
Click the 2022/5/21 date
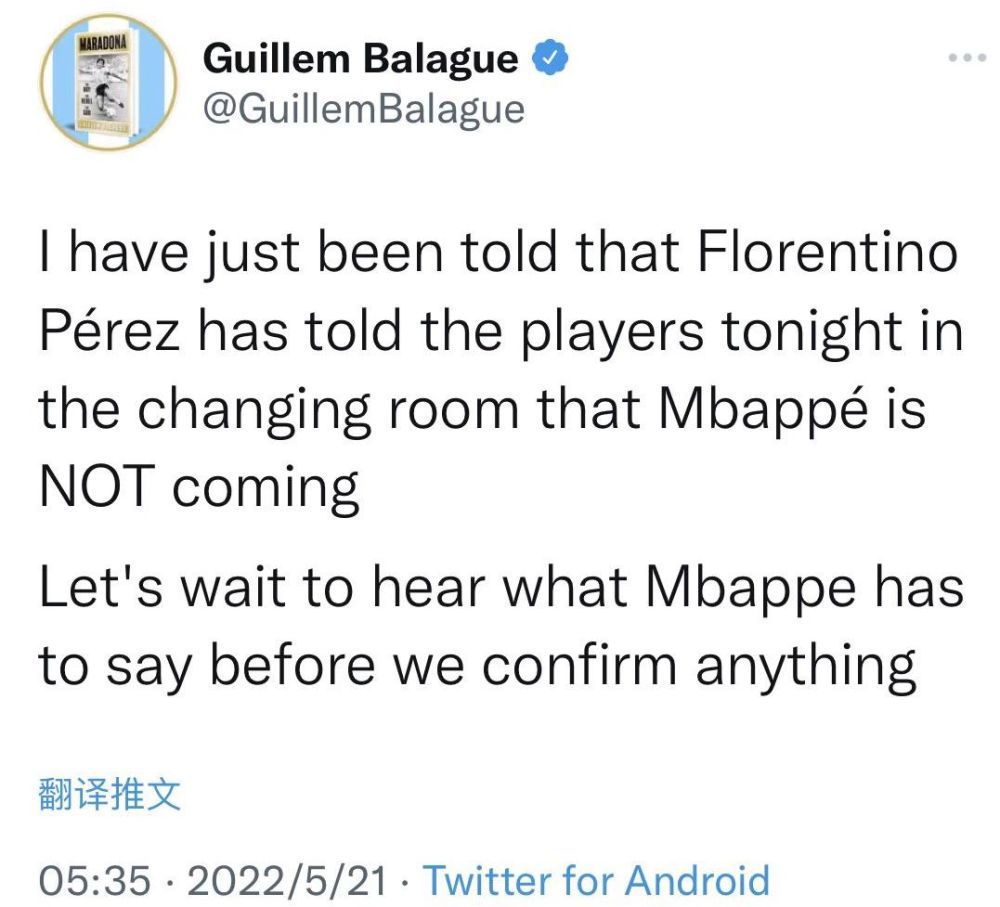(x=290, y=880)
